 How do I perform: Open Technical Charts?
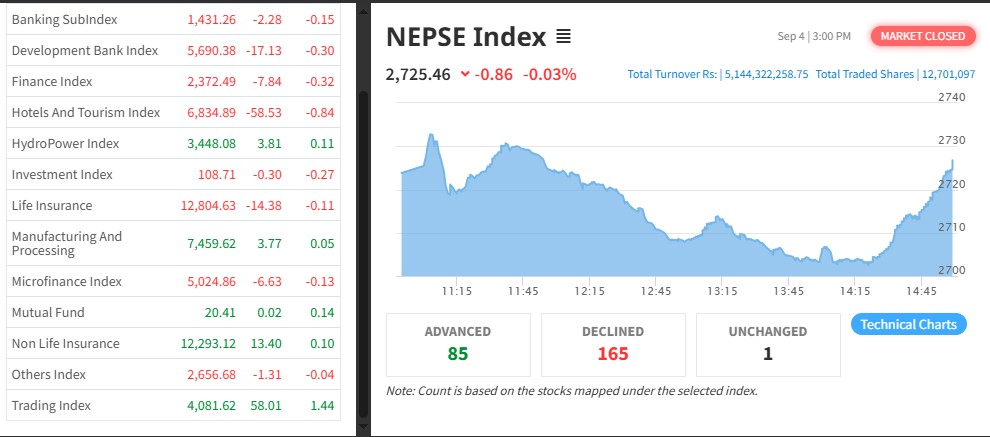pyautogui.click(x=908, y=324)
